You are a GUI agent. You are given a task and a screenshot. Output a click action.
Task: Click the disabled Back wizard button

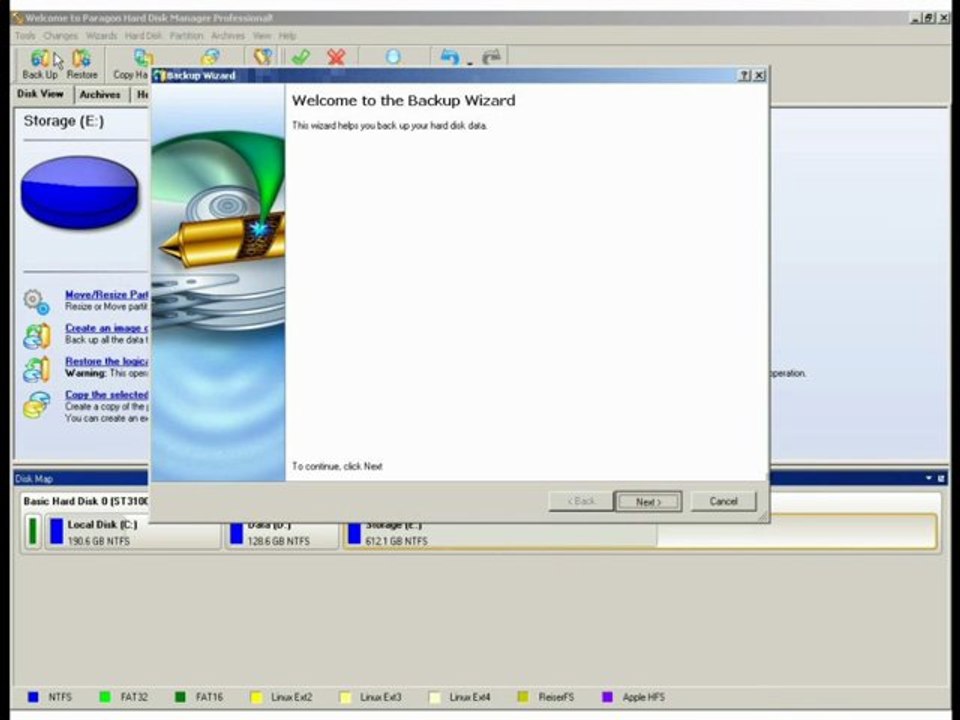[x=580, y=501]
